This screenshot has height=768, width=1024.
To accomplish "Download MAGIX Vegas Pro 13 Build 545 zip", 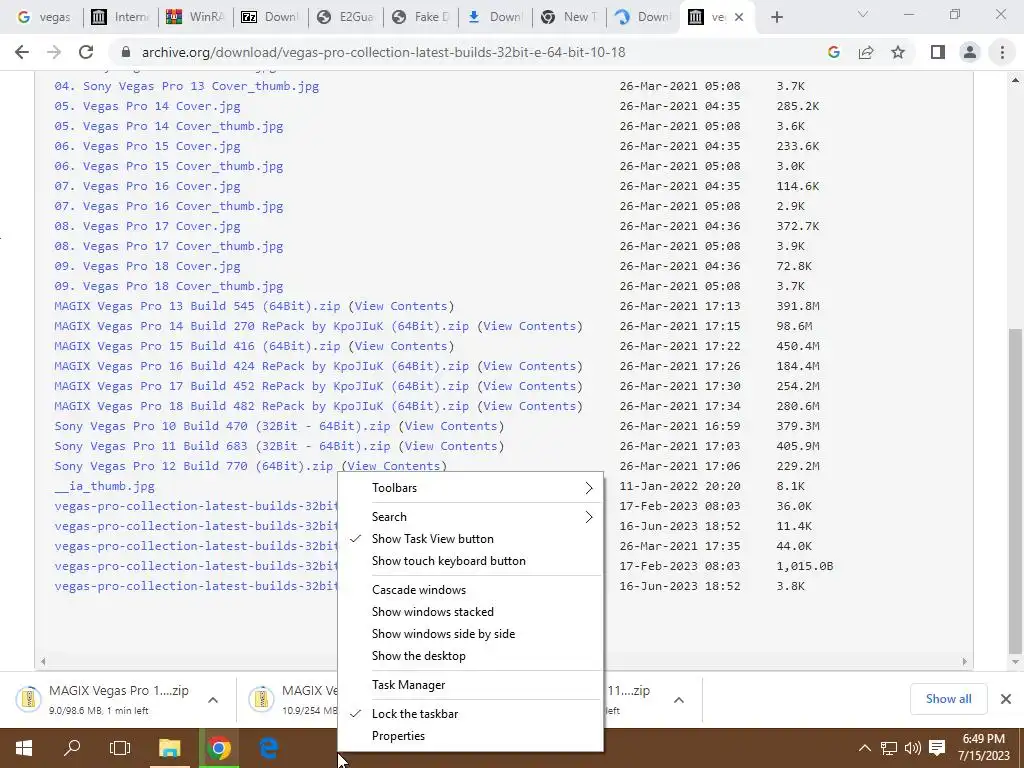I will (x=197, y=306).
